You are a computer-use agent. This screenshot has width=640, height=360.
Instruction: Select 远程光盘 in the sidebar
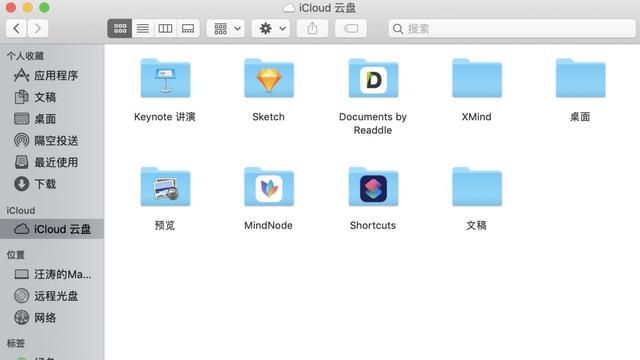click(x=52, y=296)
